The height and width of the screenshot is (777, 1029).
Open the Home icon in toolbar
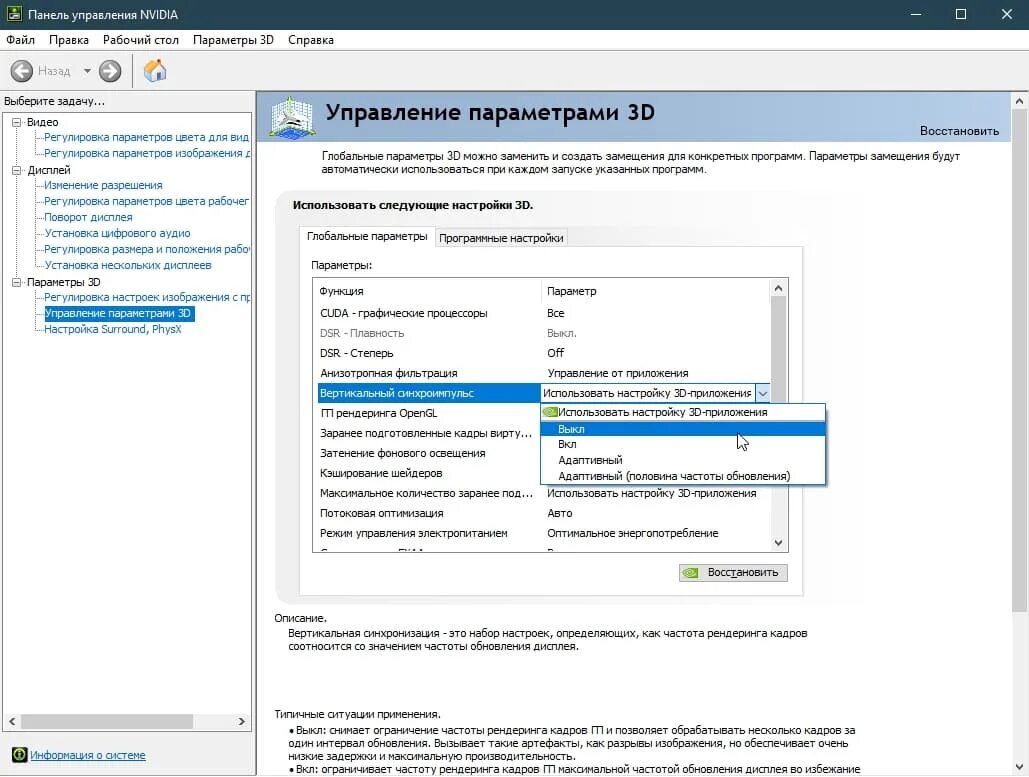[156, 70]
